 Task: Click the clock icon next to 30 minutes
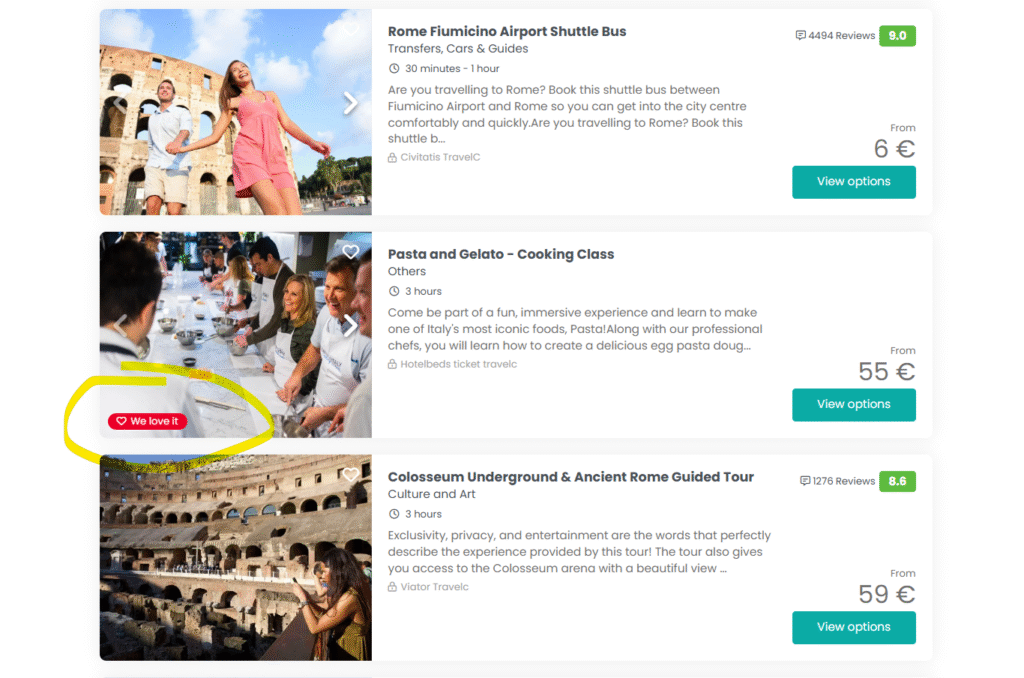click(x=394, y=69)
